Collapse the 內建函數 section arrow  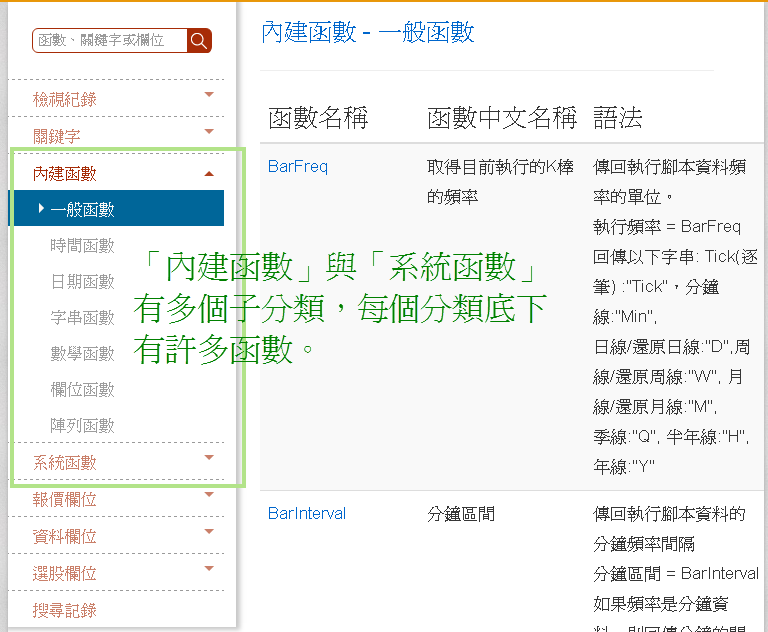pos(209,173)
